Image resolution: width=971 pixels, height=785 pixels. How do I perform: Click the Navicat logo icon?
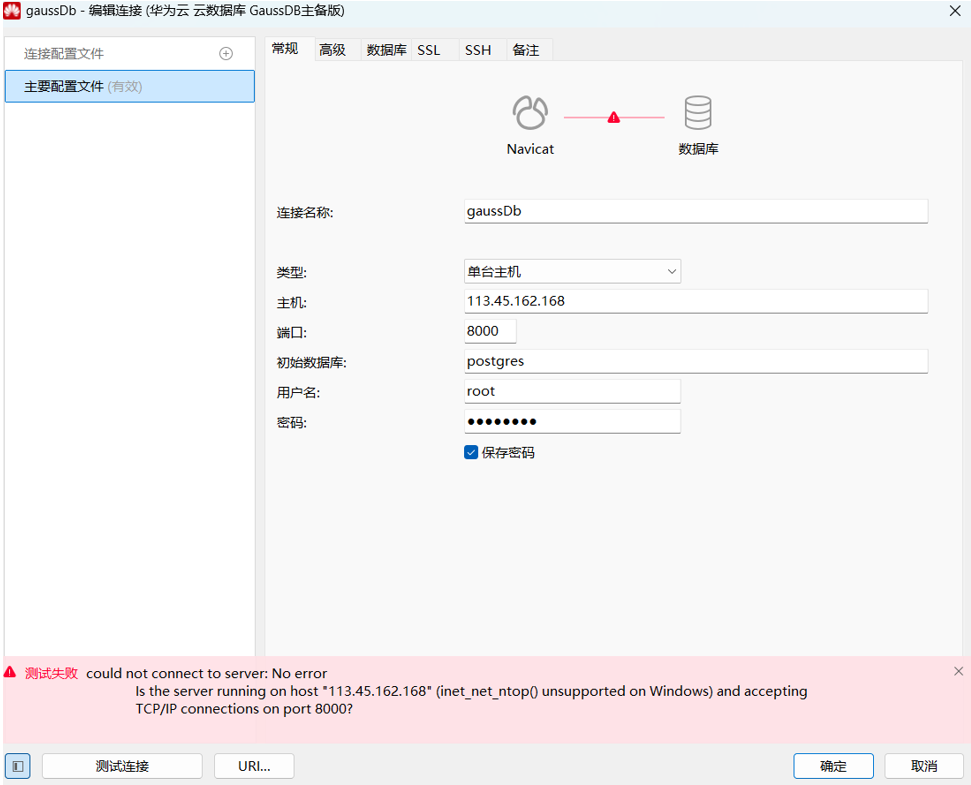[530, 113]
